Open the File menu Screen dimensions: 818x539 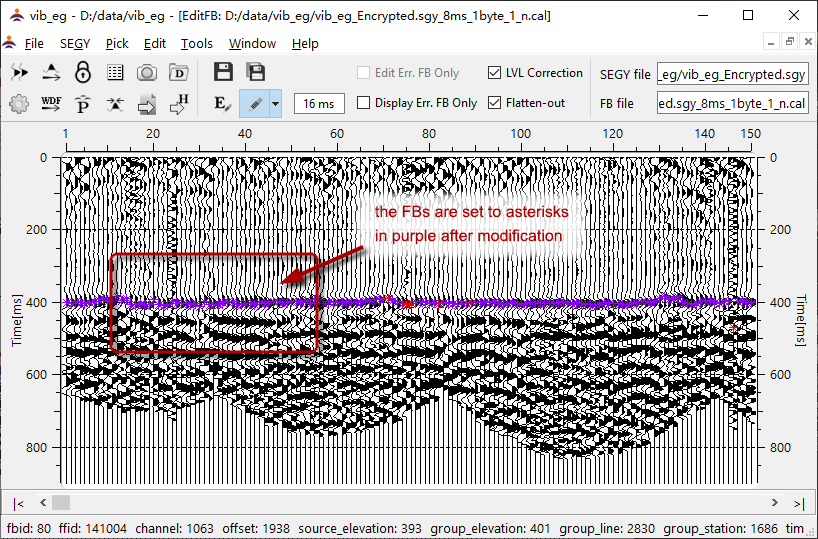(x=34, y=43)
